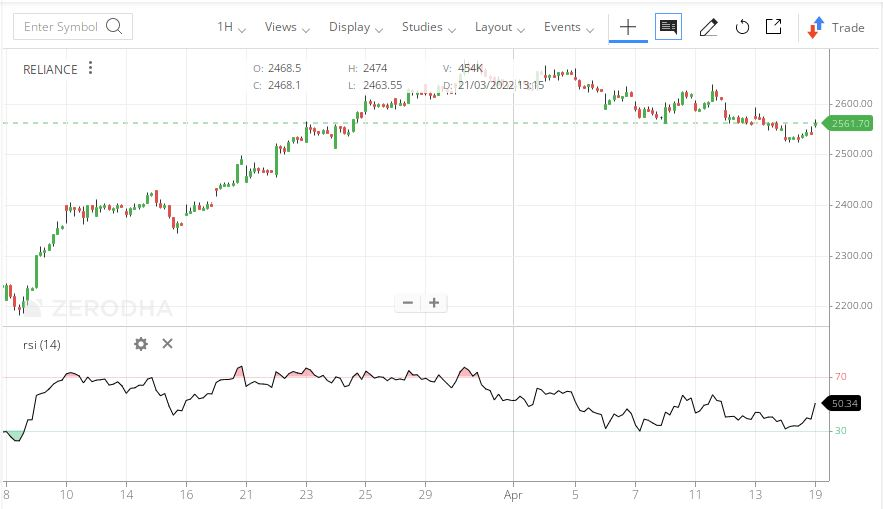
Task: Zoom out chart with minus button
Action: [x=408, y=303]
